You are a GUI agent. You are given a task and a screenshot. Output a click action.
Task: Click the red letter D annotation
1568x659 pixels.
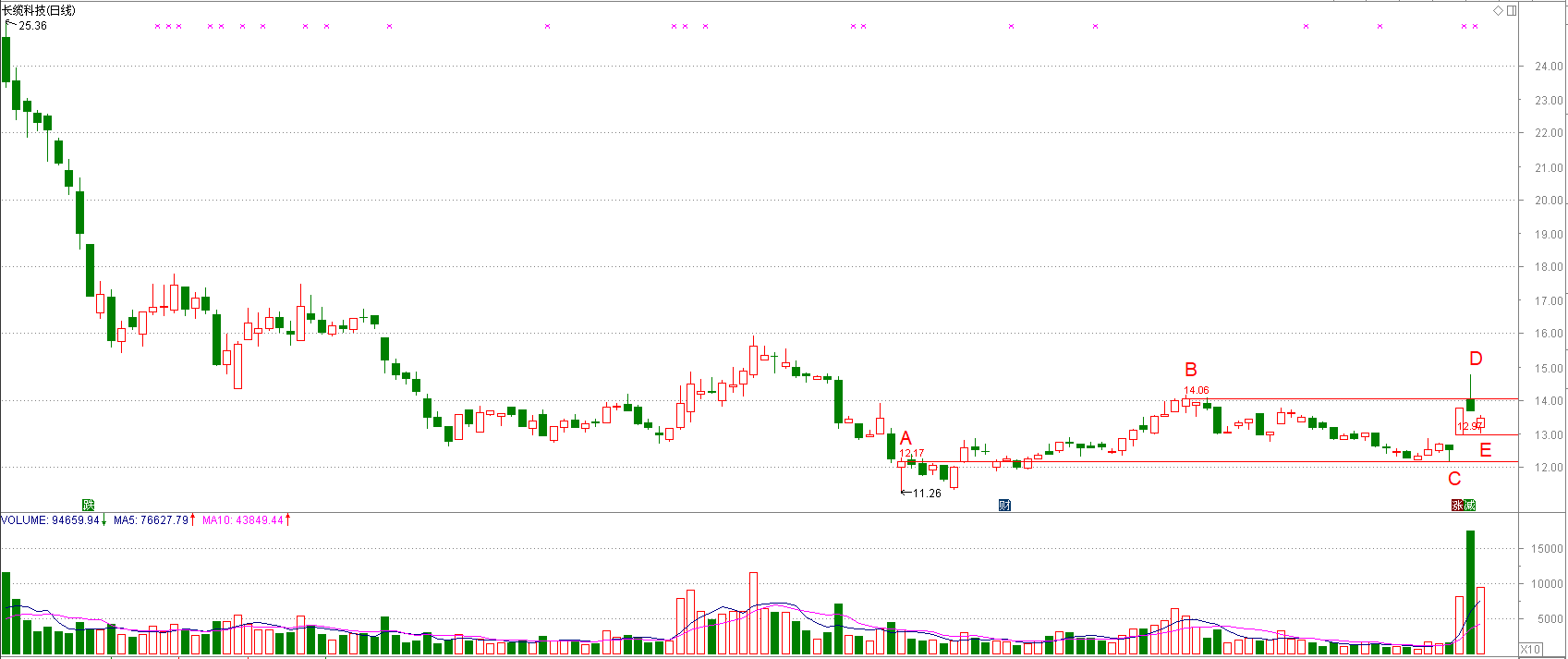[1476, 359]
